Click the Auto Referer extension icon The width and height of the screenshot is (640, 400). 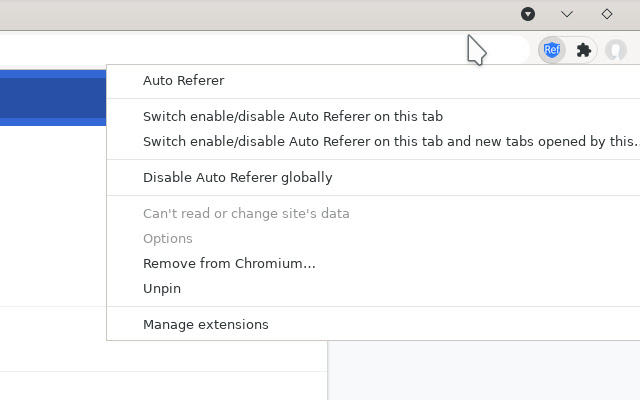pyautogui.click(x=551, y=50)
